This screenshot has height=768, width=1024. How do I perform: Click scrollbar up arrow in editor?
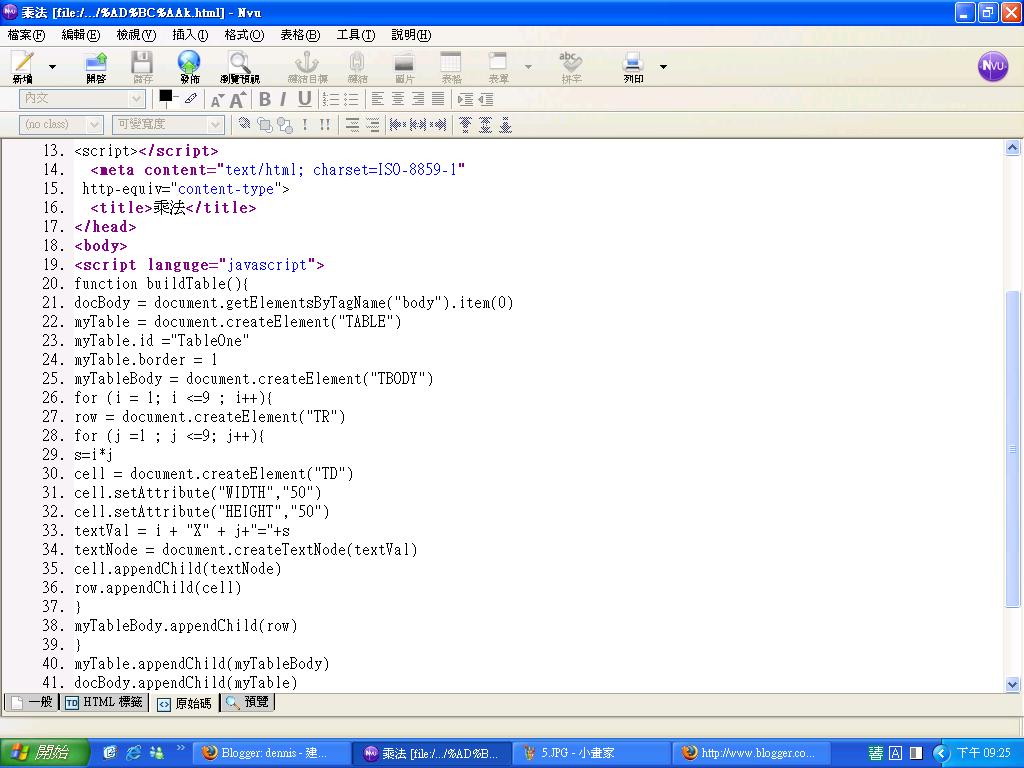[x=1012, y=148]
